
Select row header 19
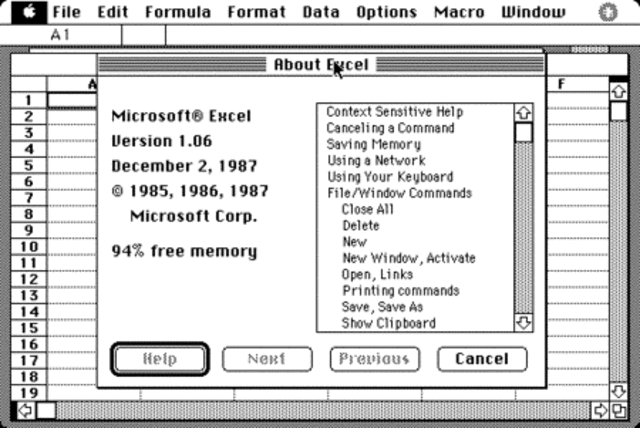[x=29, y=393]
